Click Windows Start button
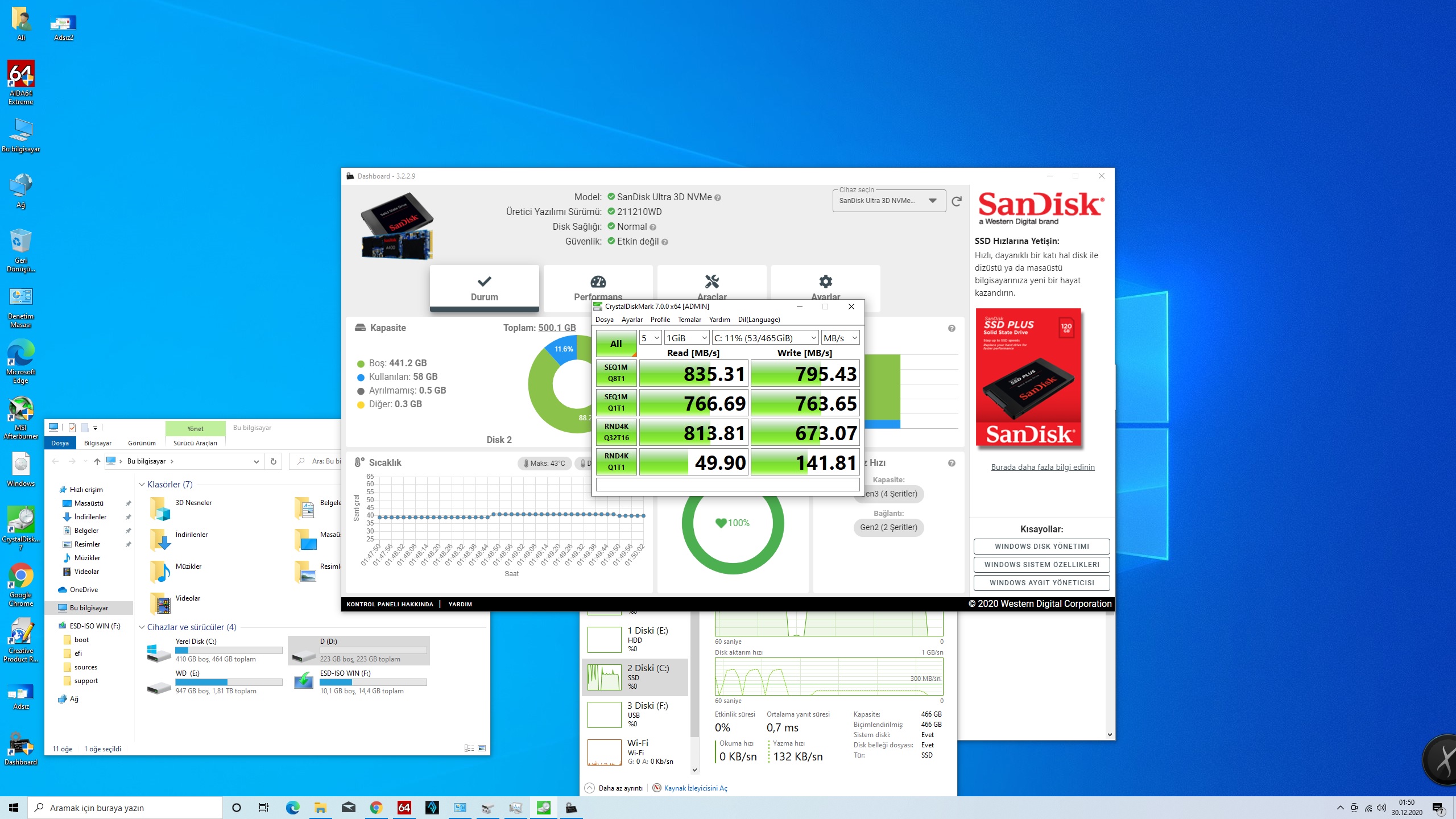The image size is (1456, 819). (x=14, y=808)
